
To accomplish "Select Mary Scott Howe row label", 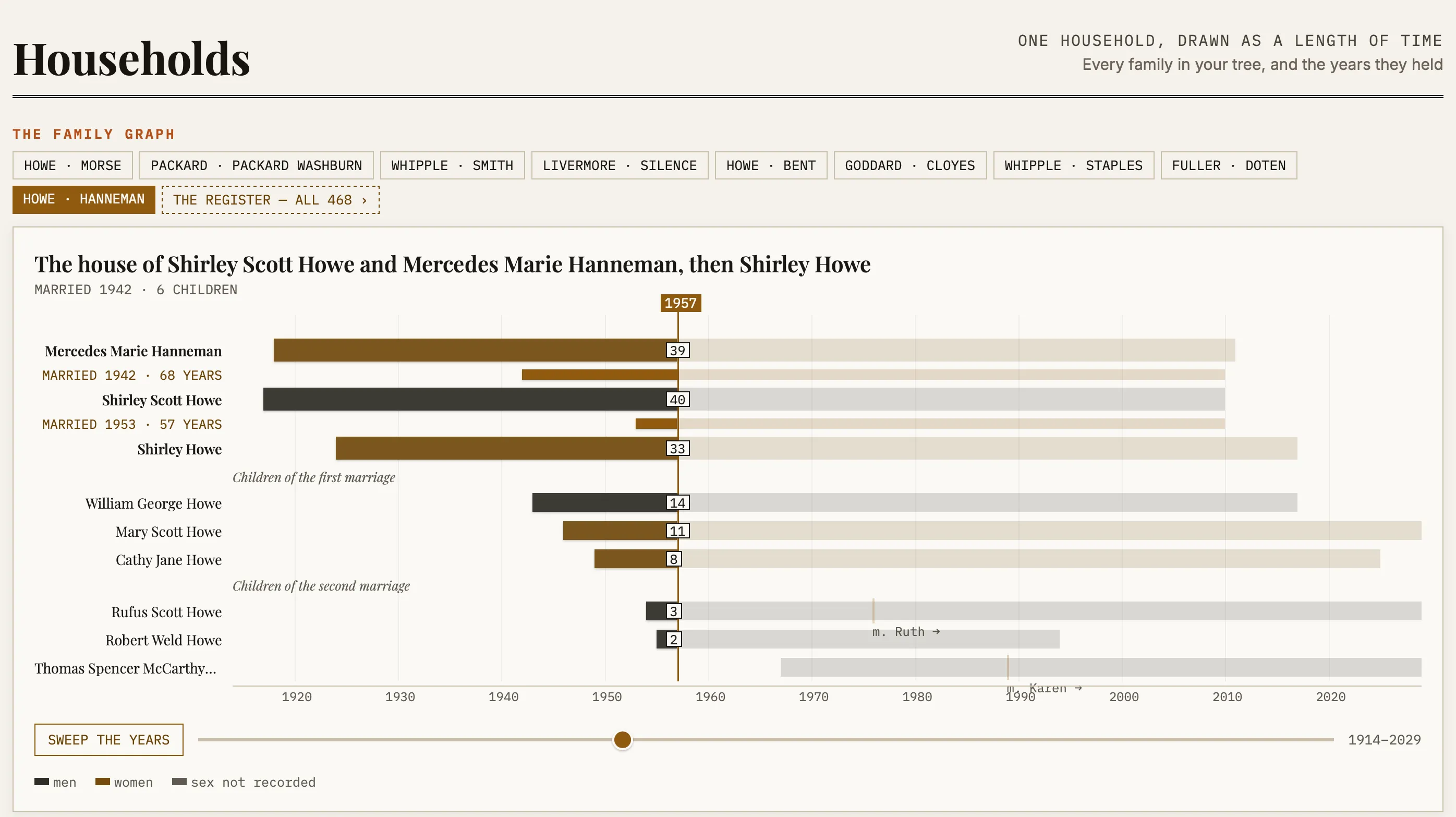I will tap(168, 532).
